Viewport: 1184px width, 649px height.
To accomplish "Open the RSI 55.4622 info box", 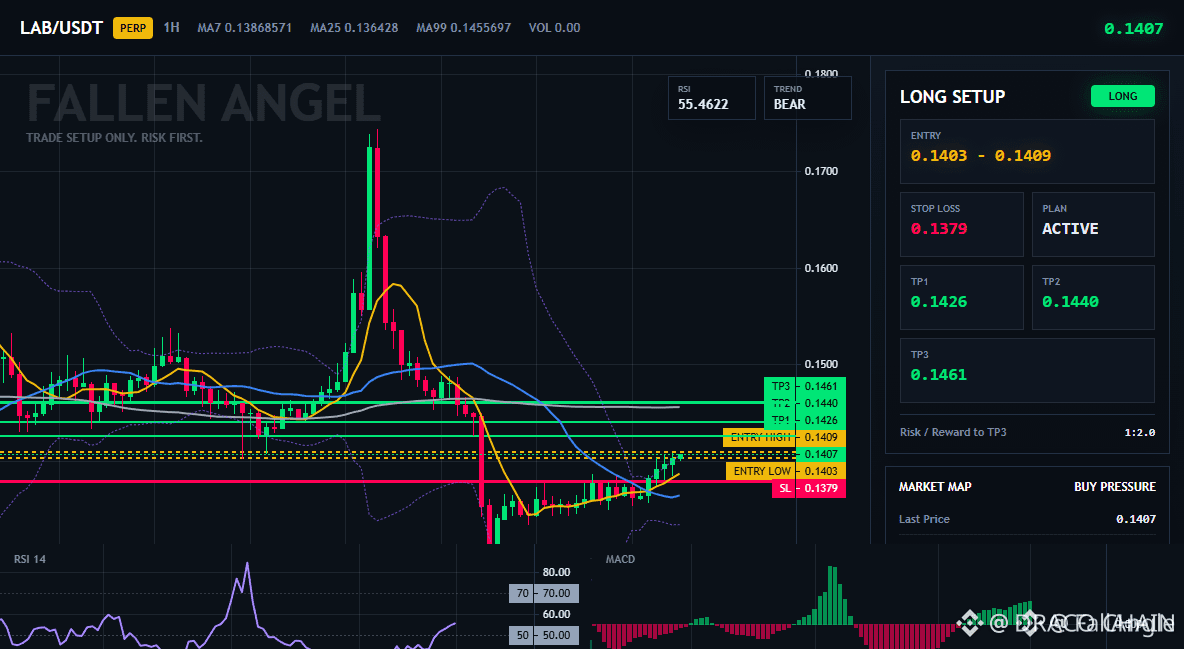I will tap(711, 97).
